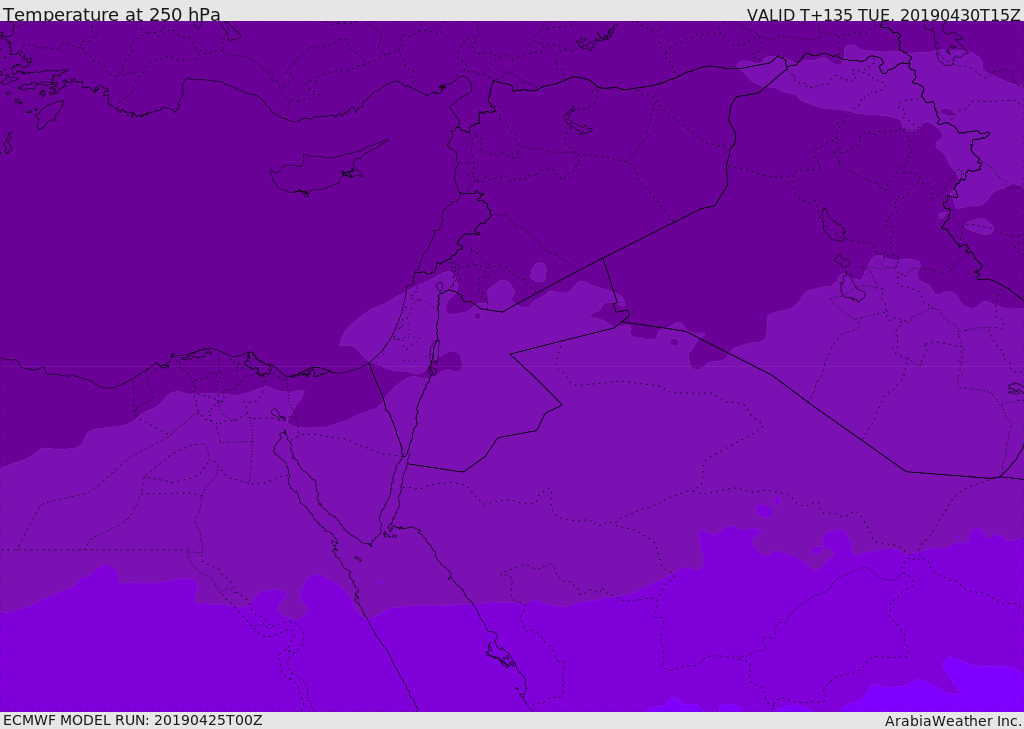Click the Dead Sea outline
Screen dimensions: 1024x729
pyautogui.click(x=434, y=353)
